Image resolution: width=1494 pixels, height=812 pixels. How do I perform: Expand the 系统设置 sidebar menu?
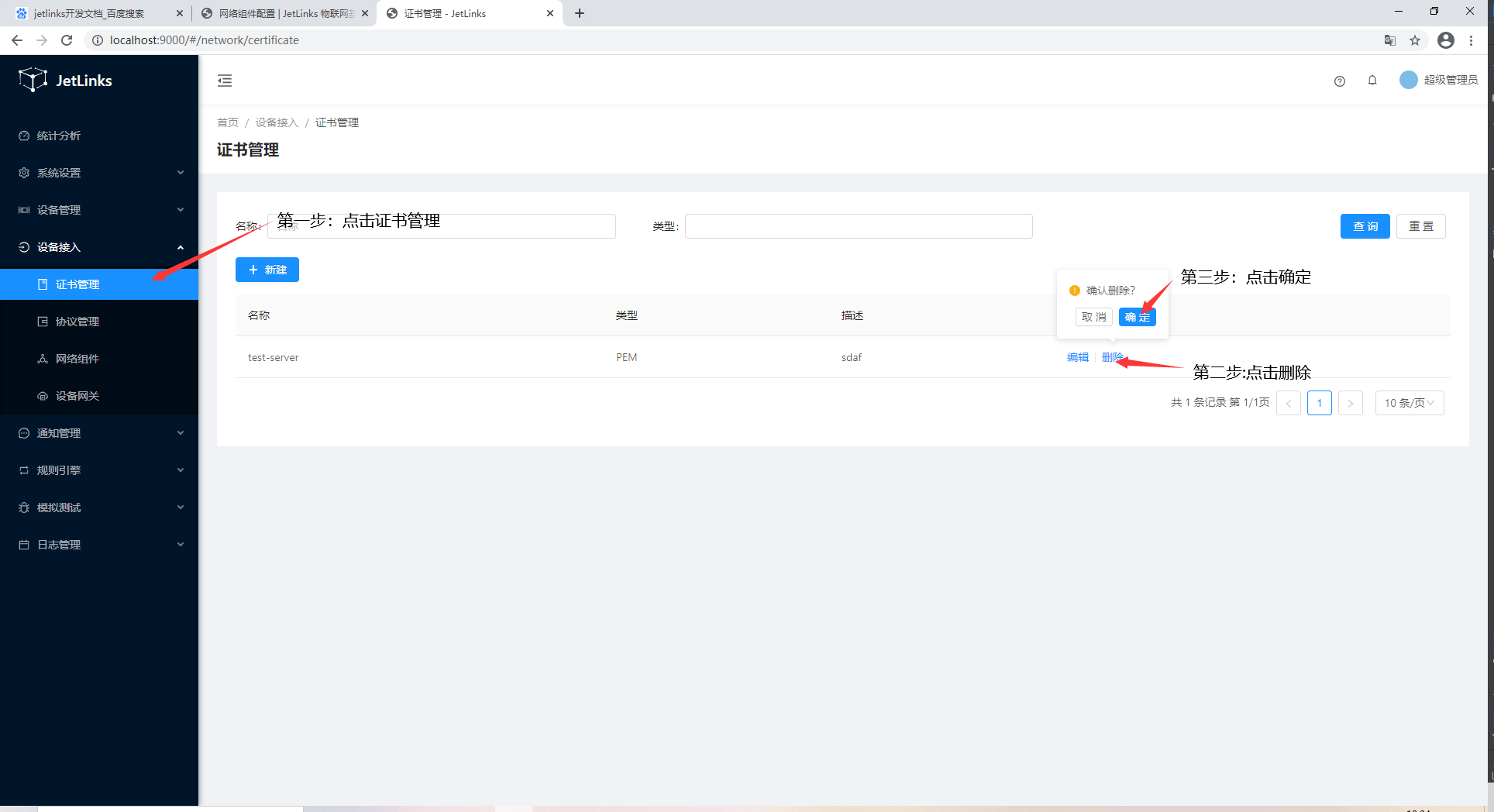tap(99, 173)
